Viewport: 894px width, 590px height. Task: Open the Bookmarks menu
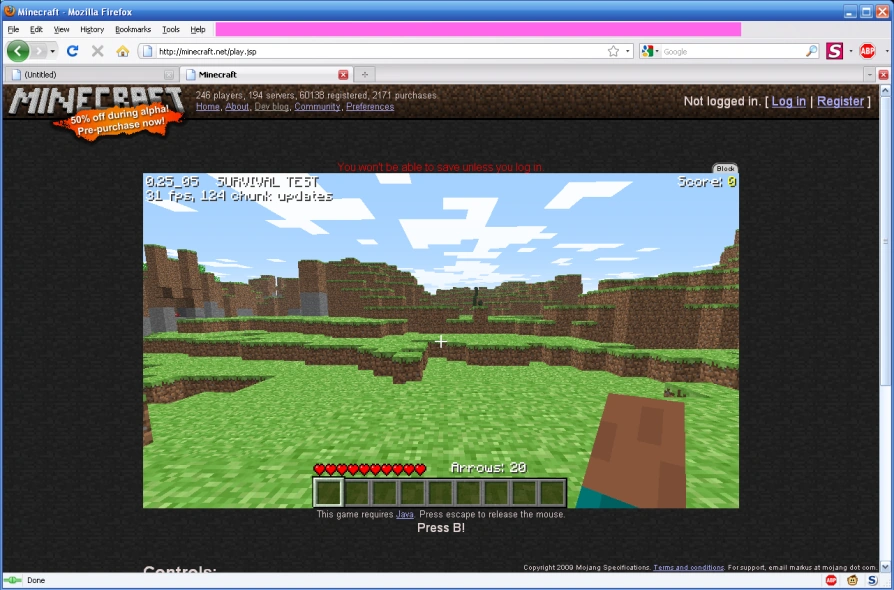click(133, 30)
